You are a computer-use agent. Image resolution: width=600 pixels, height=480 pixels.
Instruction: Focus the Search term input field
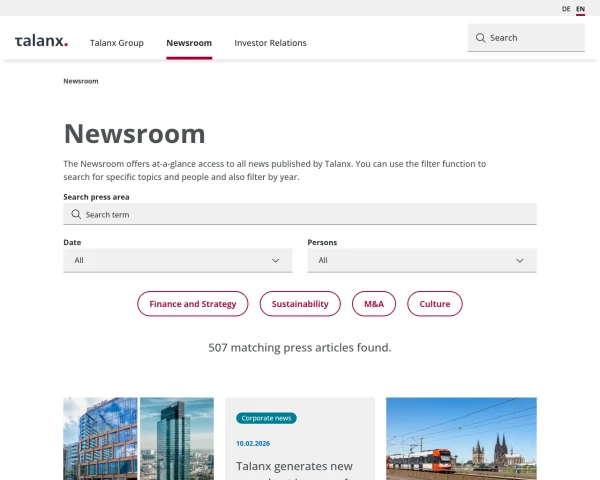point(300,214)
